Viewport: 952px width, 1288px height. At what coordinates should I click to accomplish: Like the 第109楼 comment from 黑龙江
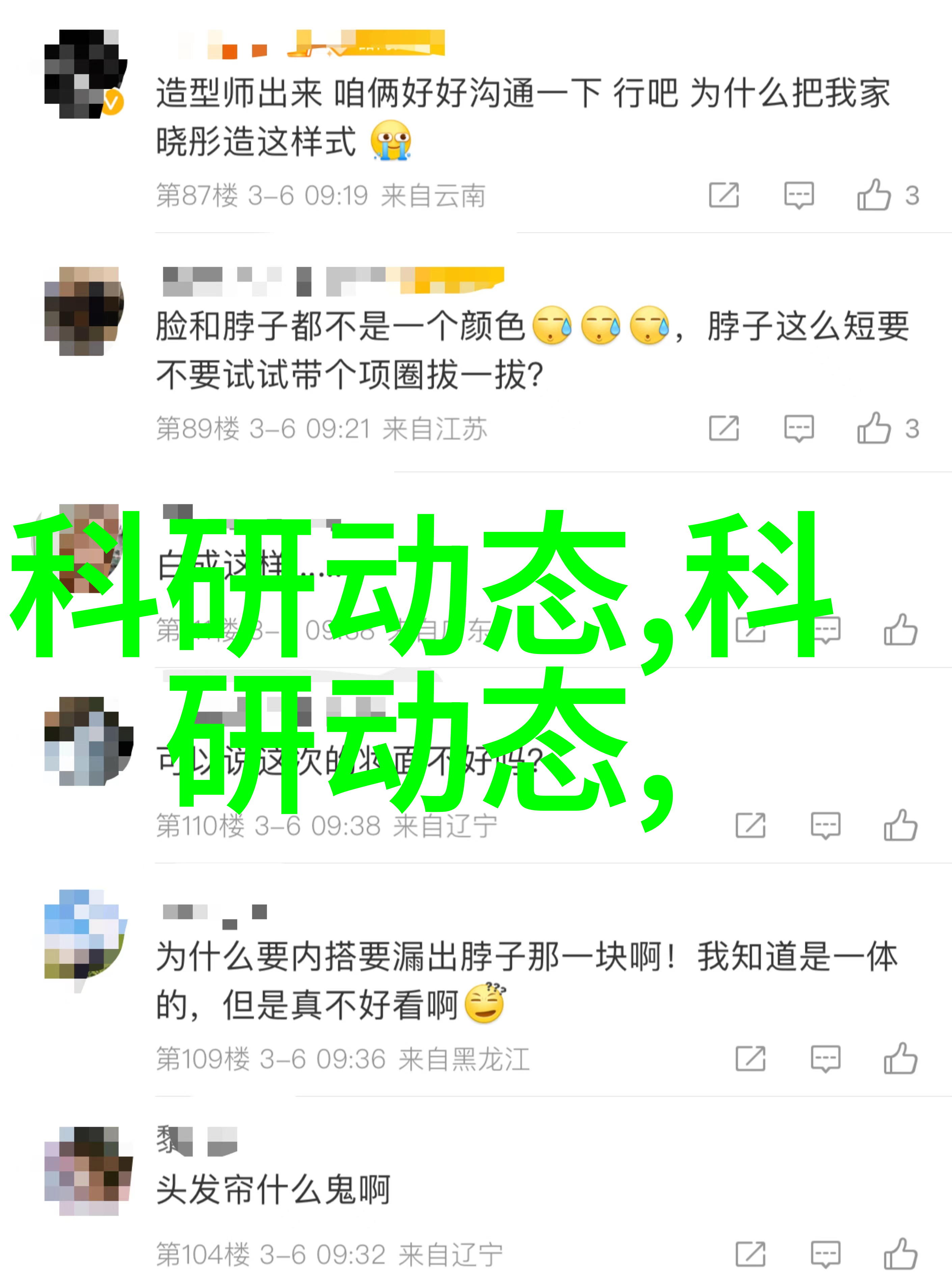(x=901, y=1058)
